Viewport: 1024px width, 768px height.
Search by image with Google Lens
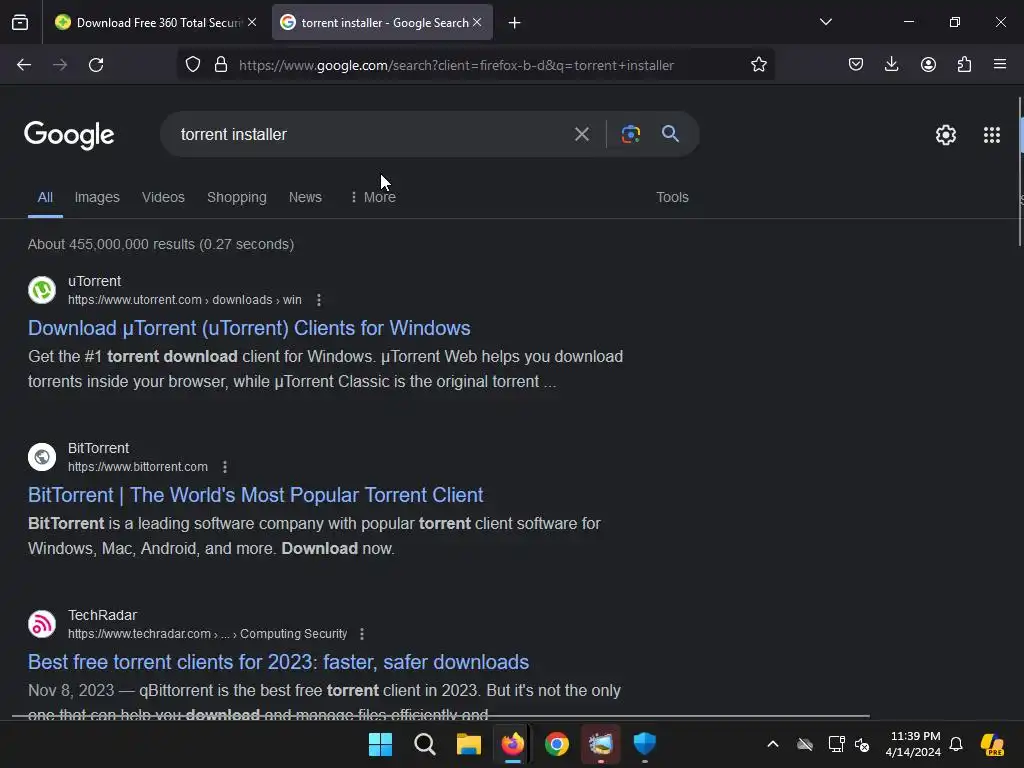[x=630, y=135]
